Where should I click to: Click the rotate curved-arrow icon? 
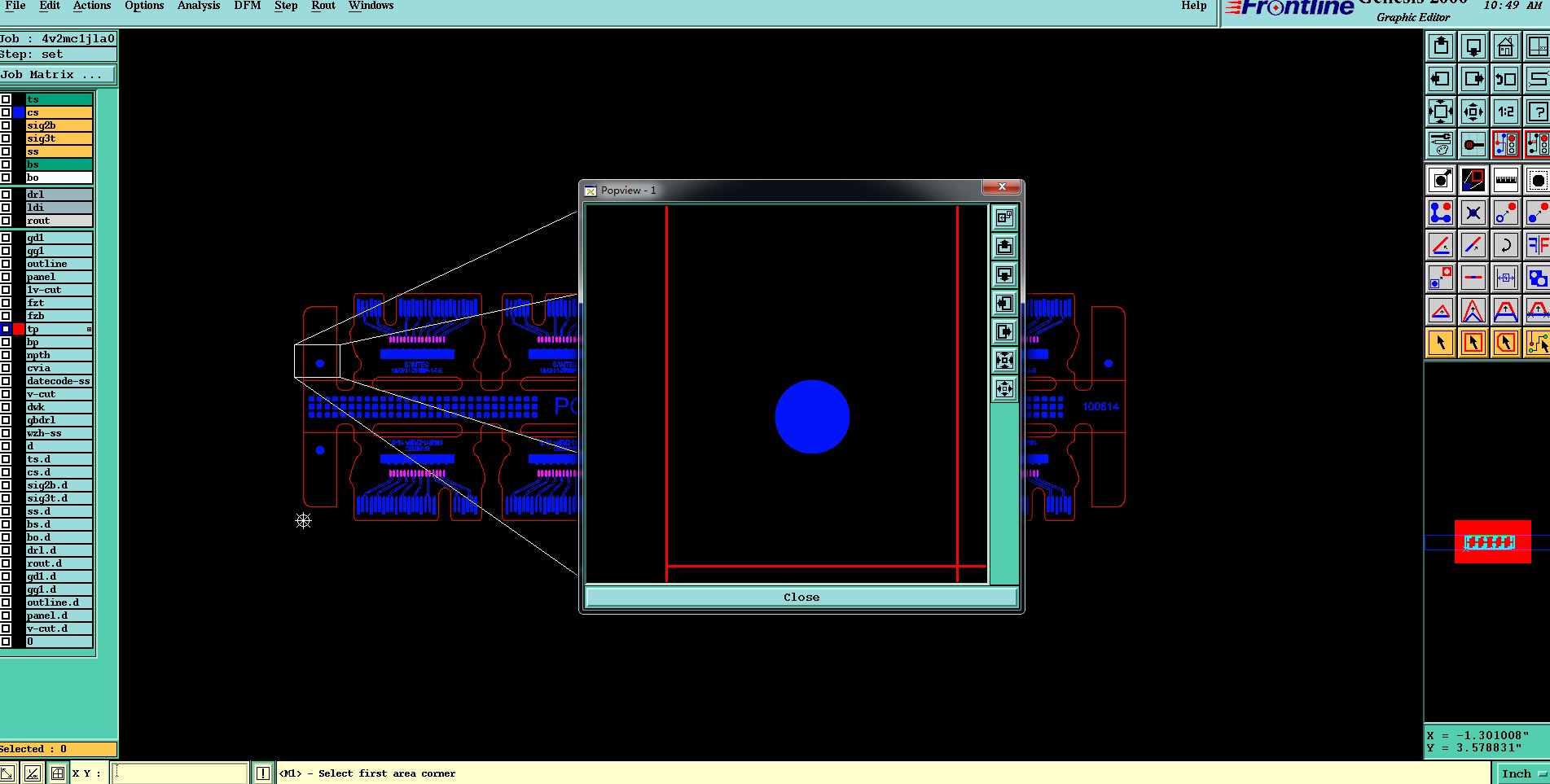click(x=1506, y=245)
